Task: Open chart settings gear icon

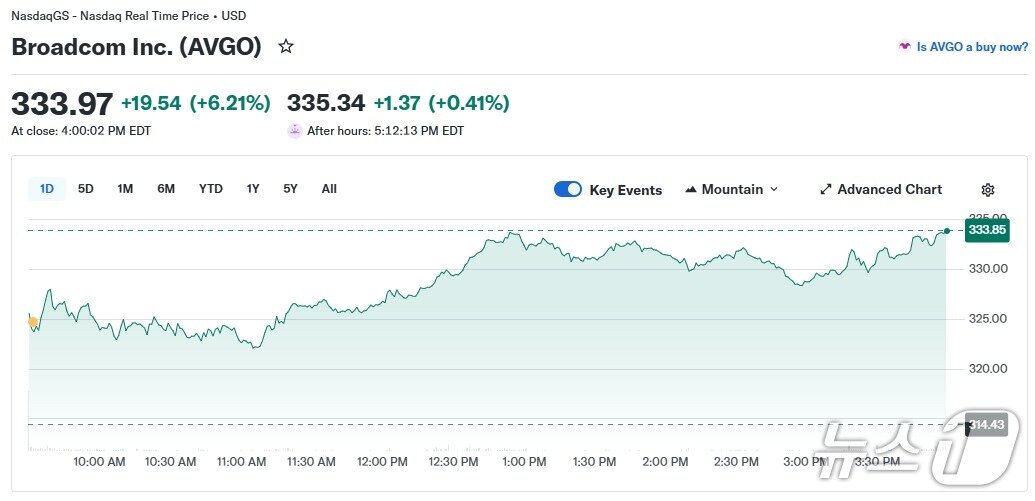Action: 988,190
